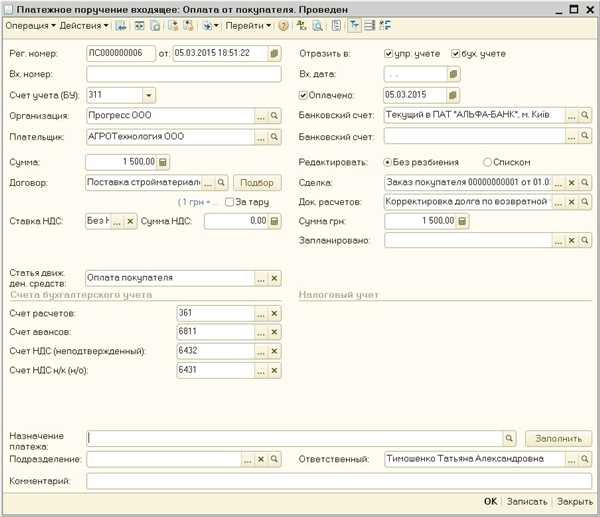The width and height of the screenshot is (600, 517).
Task: Click the toolbar magnifier-over-document icon
Action: [317, 26]
